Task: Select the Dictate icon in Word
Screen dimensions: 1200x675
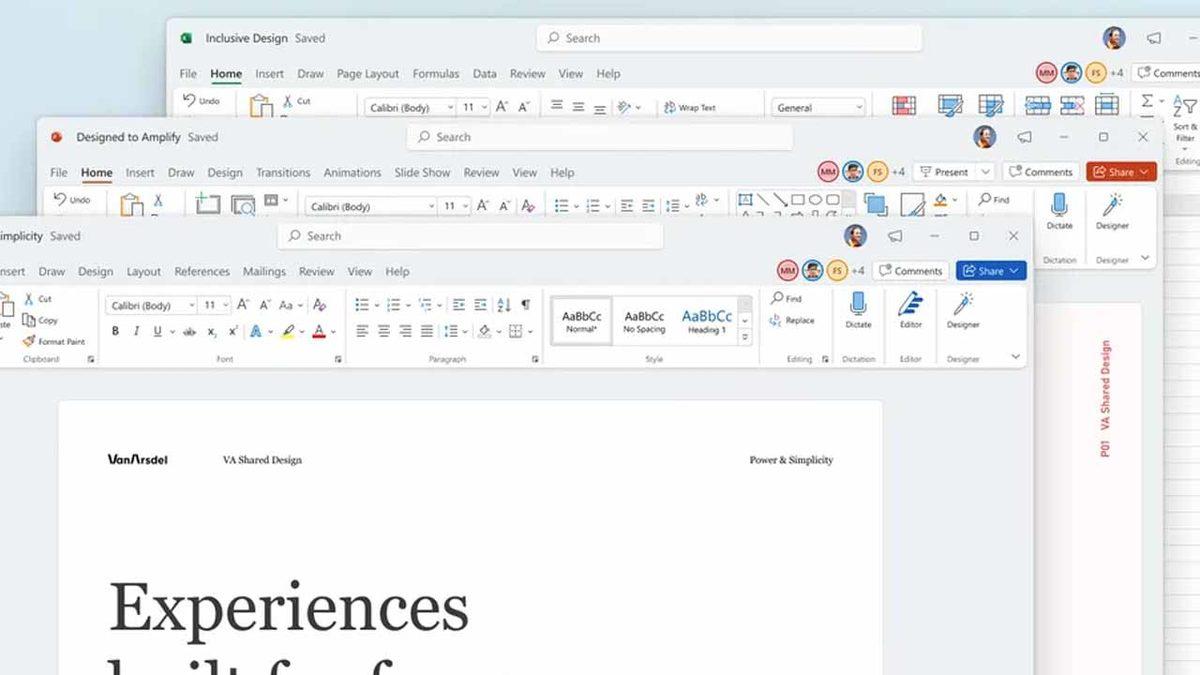Action: coord(858,304)
